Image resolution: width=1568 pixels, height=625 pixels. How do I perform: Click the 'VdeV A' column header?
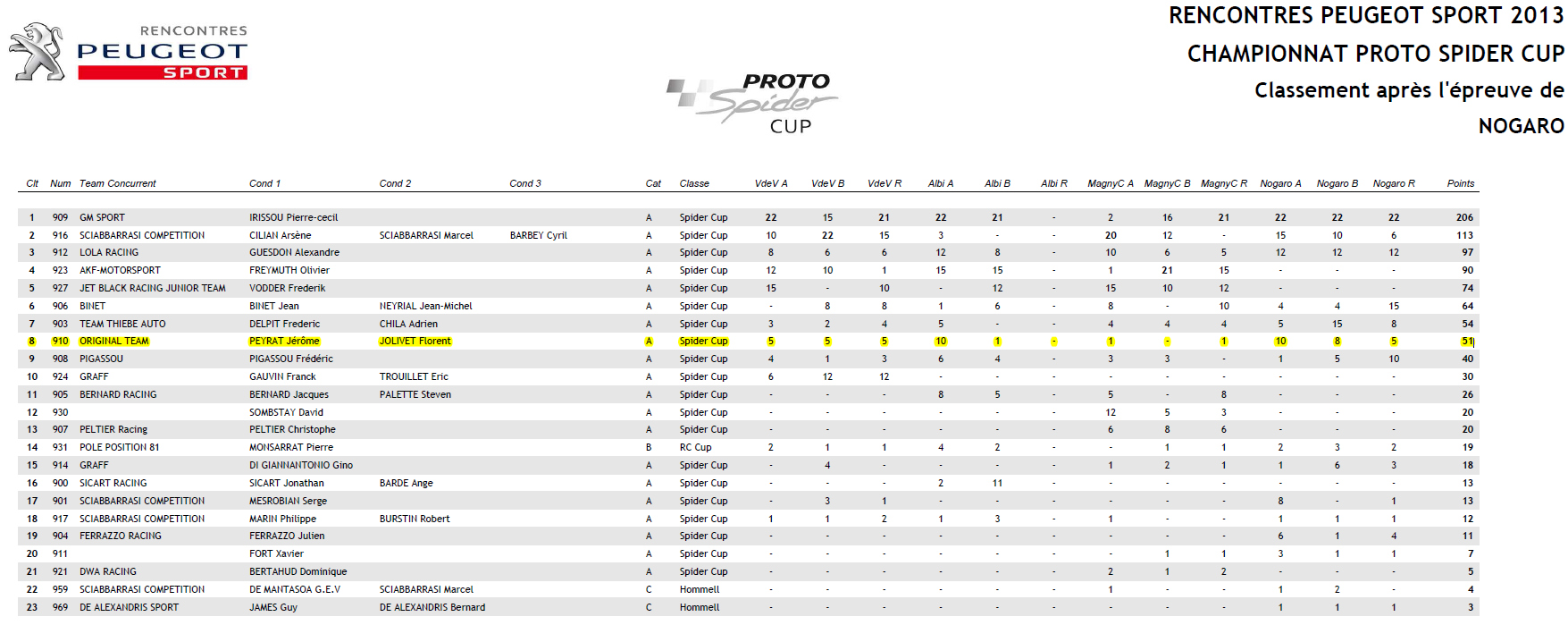coord(770,183)
